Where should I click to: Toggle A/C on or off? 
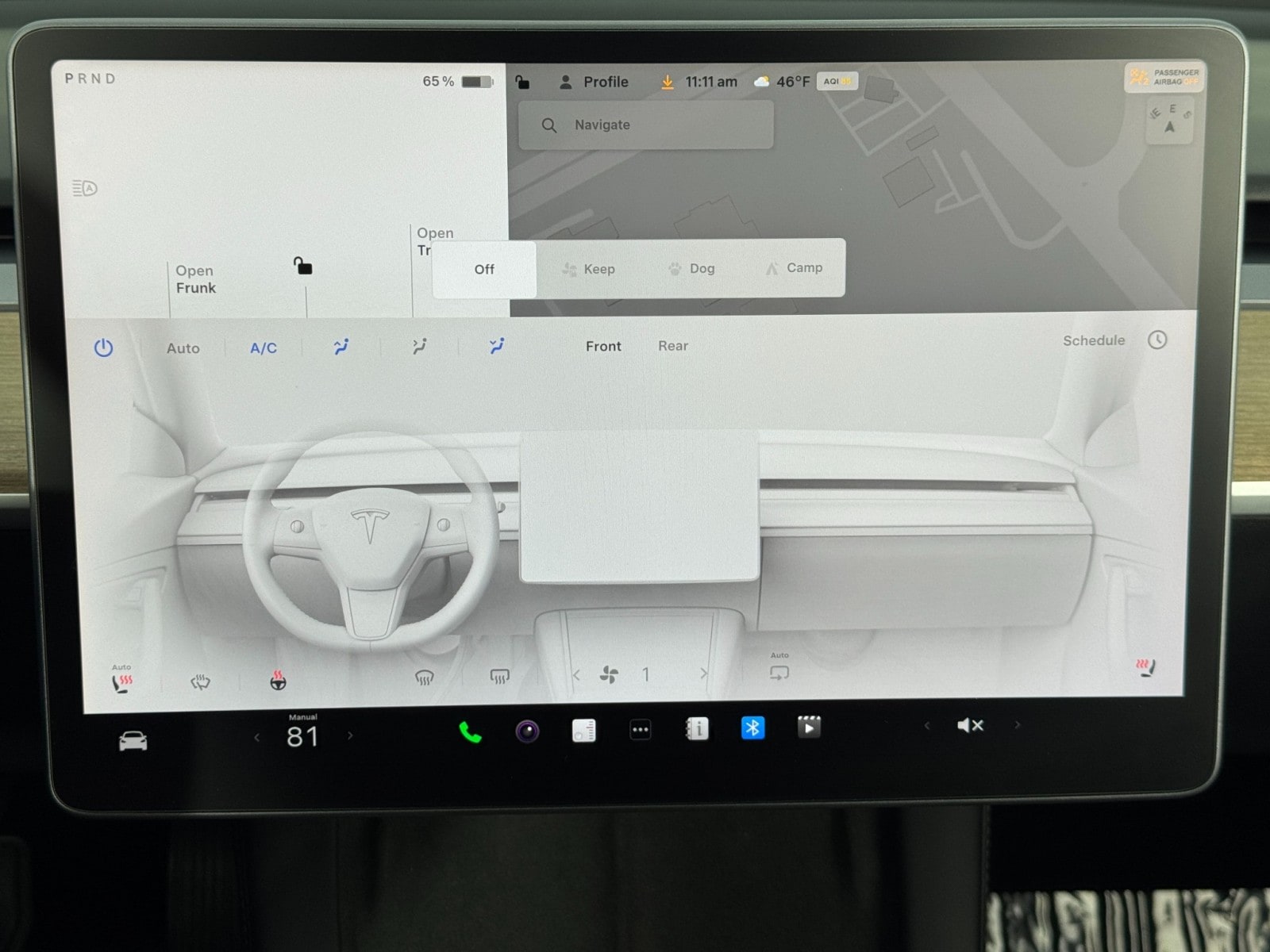(x=264, y=348)
